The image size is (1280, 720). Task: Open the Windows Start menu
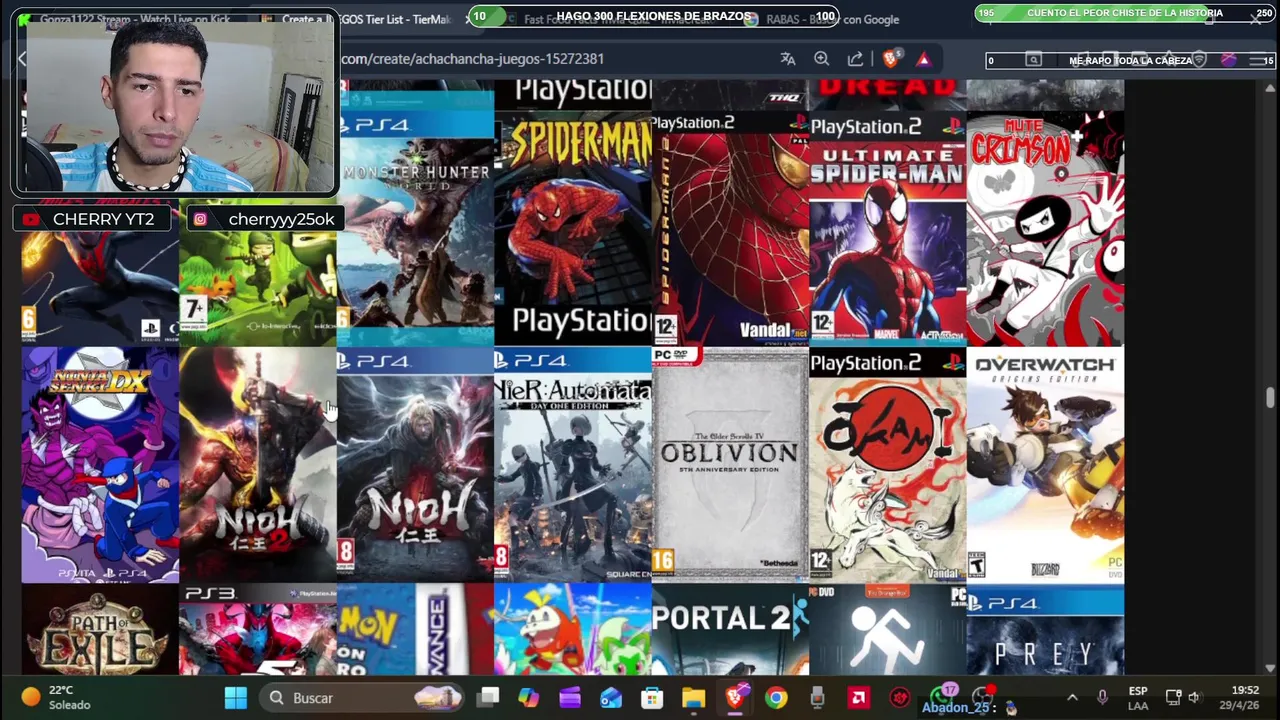pos(236,698)
